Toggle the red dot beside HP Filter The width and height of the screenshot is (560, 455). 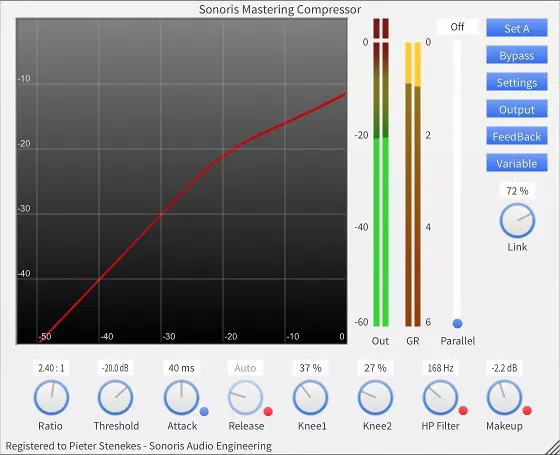tap(463, 411)
